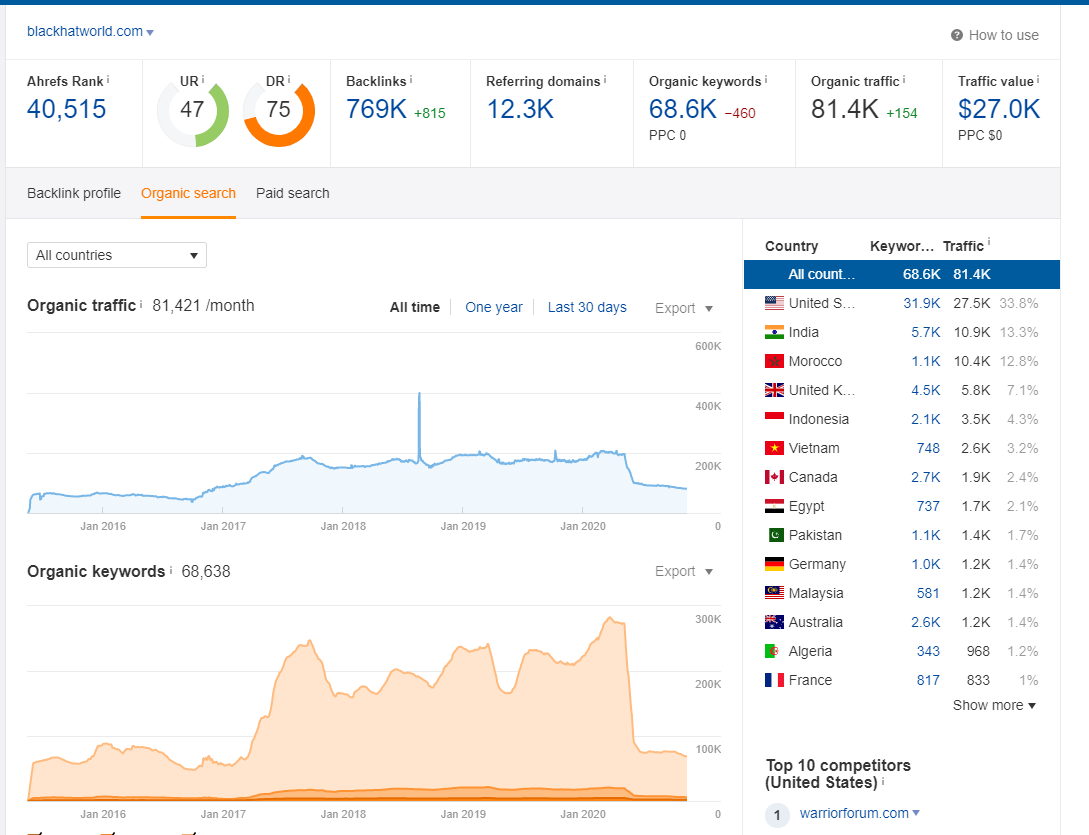Click the India flag icon
Screen dimensions: 1089x835
[x=774, y=332]
